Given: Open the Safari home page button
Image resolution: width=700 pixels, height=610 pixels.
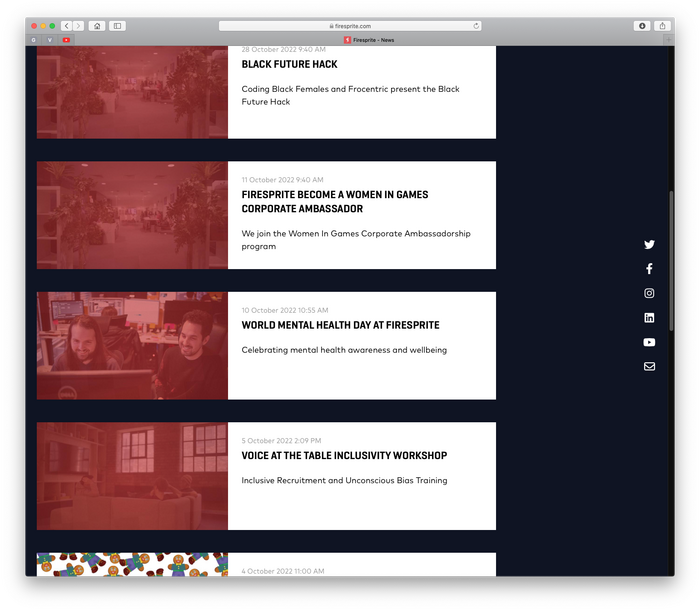Looking at the screenshot, I should [97, 26].
